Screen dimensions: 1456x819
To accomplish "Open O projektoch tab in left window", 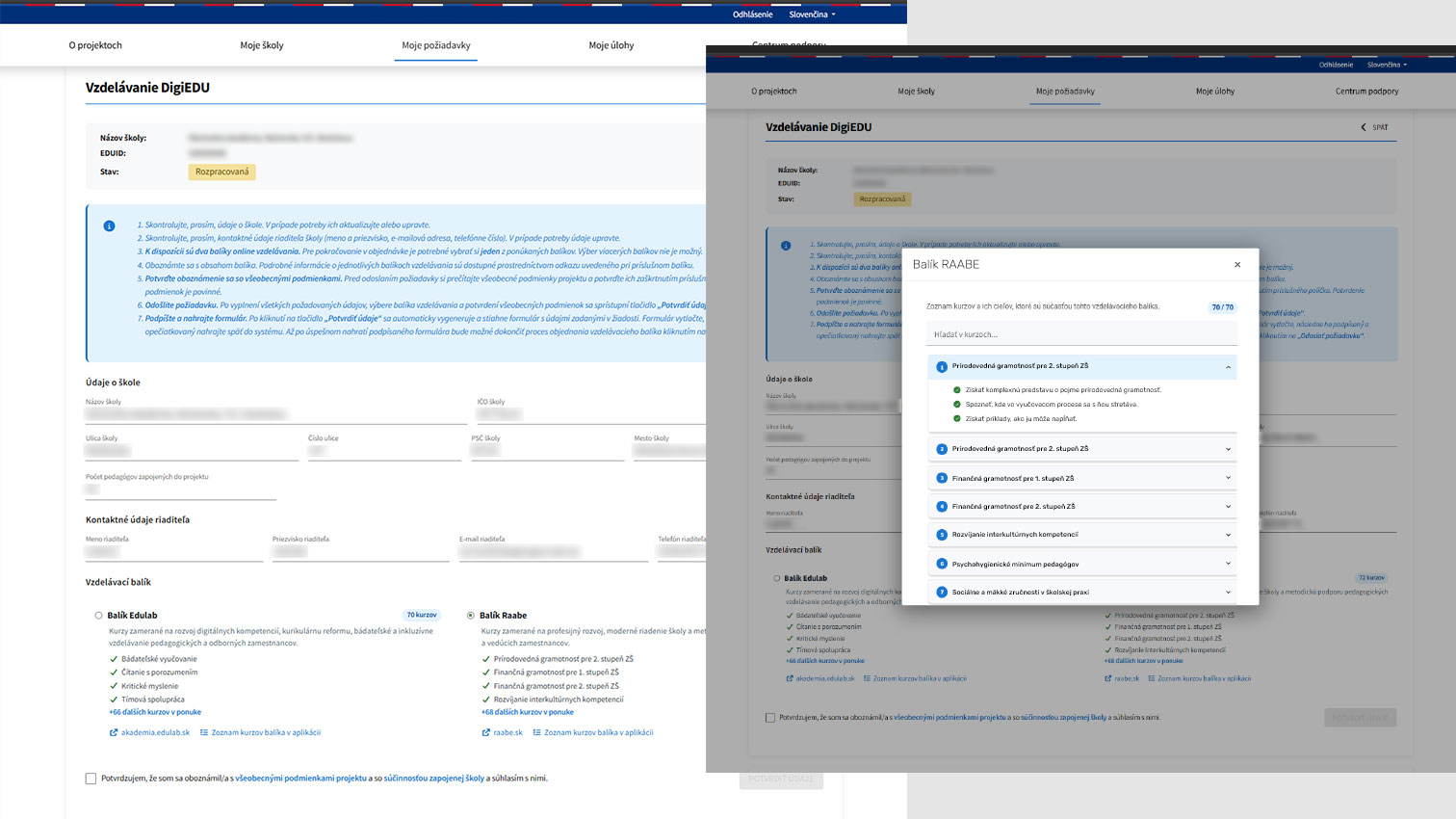I will pos(95,45).
